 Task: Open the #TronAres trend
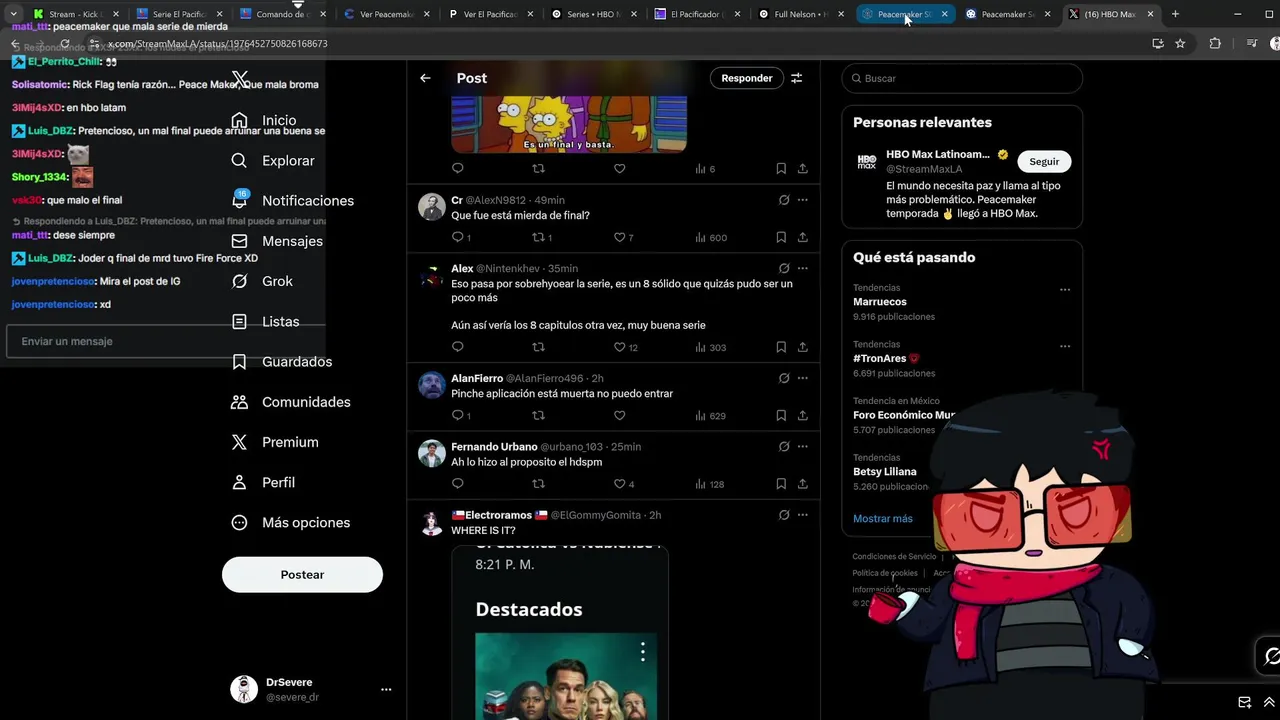[880, 358]
